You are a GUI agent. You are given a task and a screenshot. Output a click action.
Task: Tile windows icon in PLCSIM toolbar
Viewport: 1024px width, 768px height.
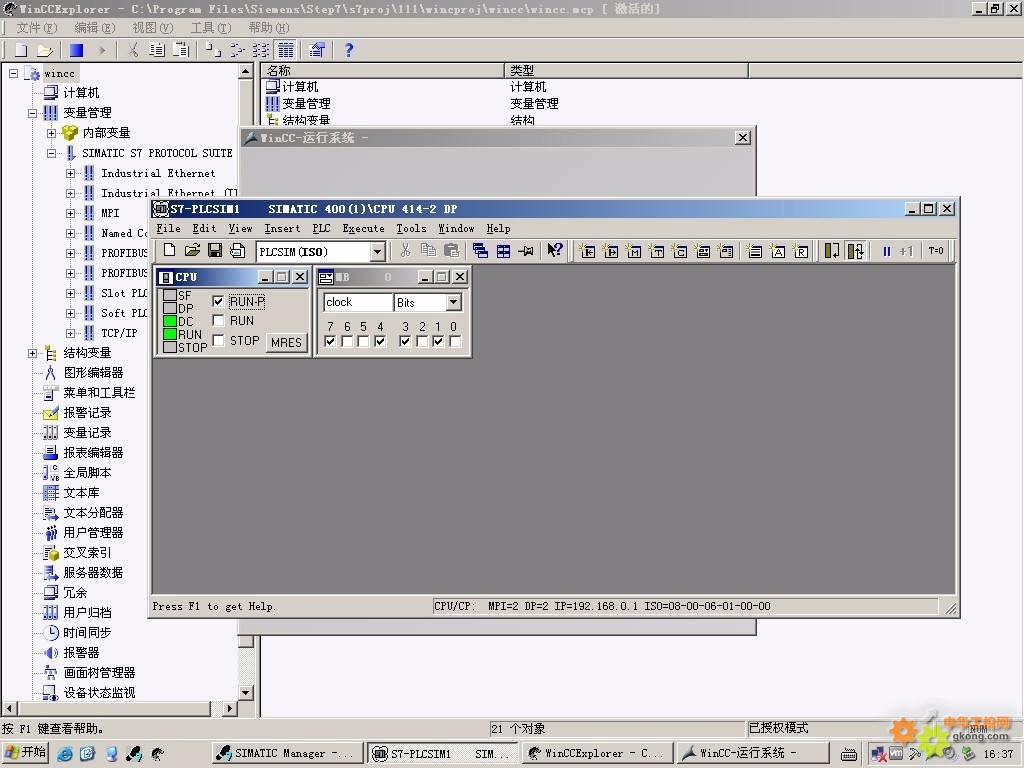(x=503, y=251)
